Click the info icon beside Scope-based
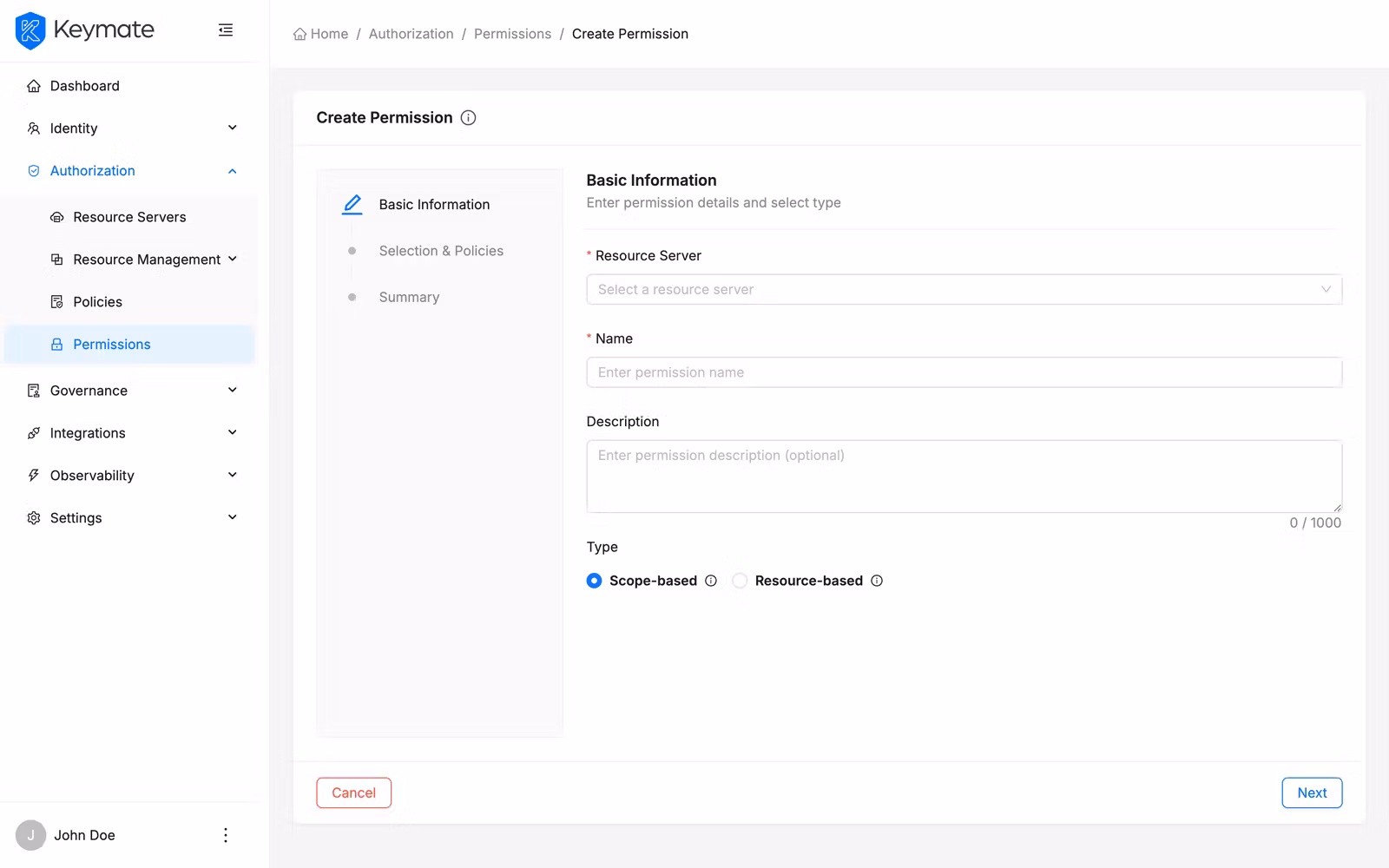1389x868 pixels. [x=711, y=581]
